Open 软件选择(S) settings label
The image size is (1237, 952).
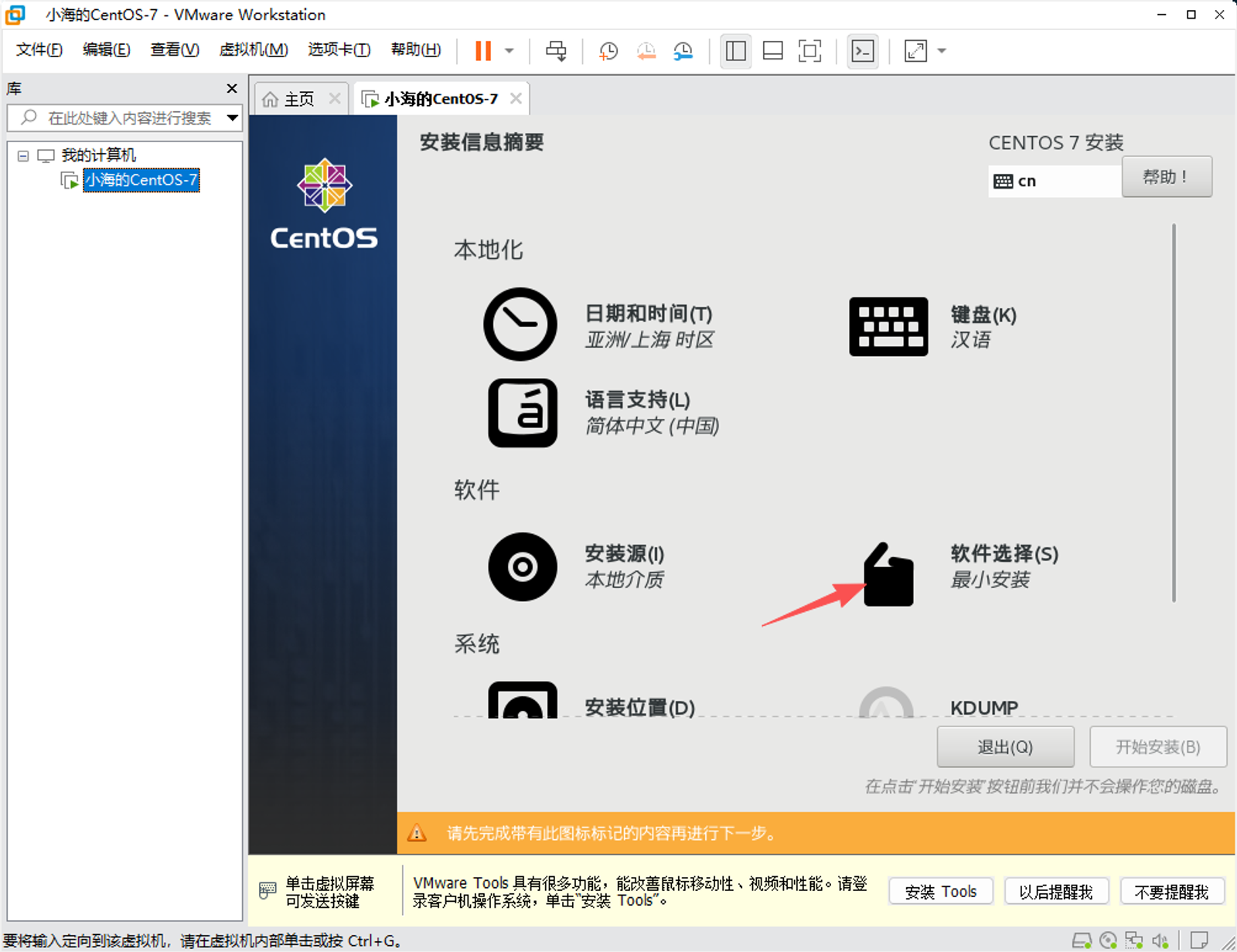[x=1004, y=553]
